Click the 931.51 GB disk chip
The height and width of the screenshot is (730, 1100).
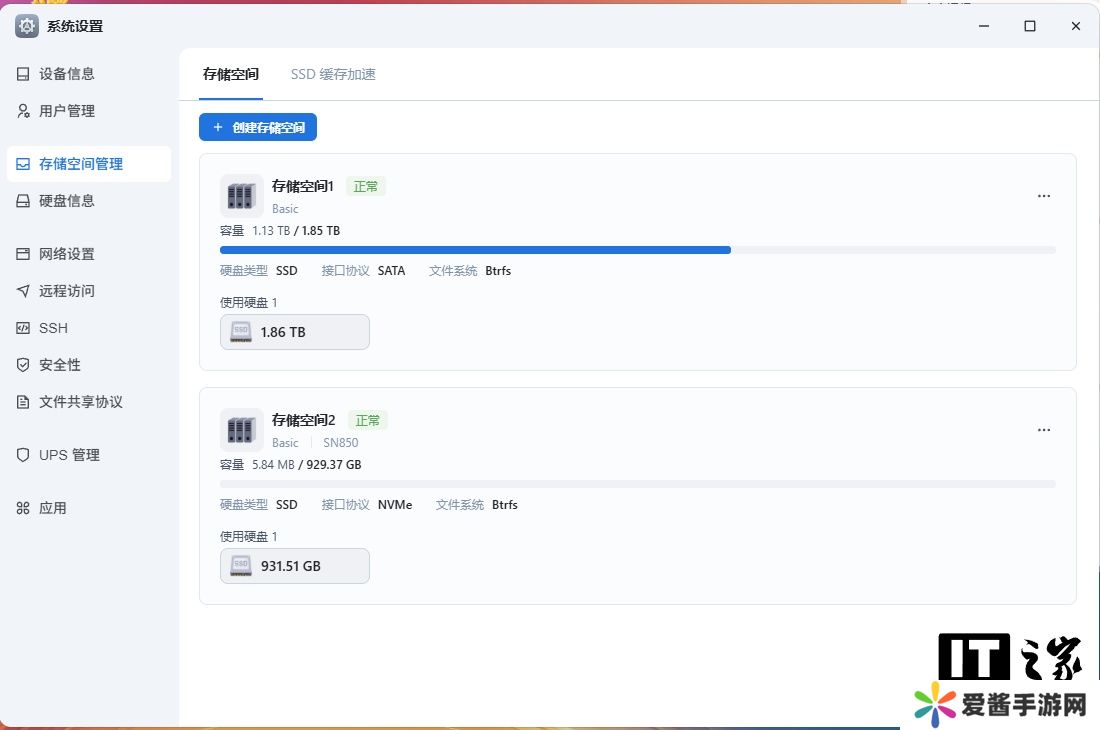(x=295, y=566)
